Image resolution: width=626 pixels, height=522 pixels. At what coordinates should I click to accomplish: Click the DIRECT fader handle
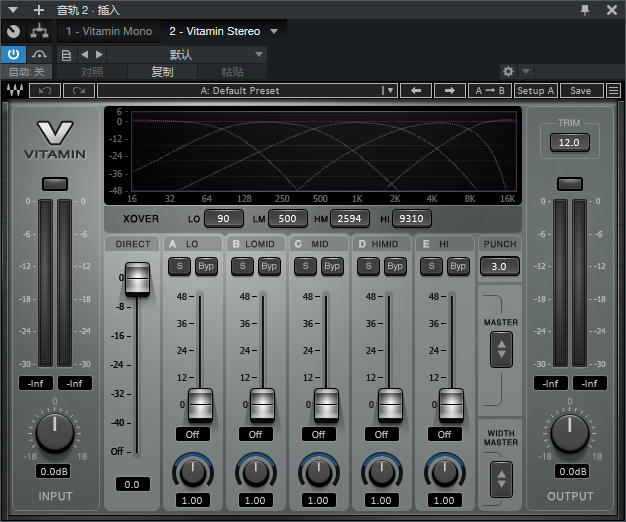[137, 279]
